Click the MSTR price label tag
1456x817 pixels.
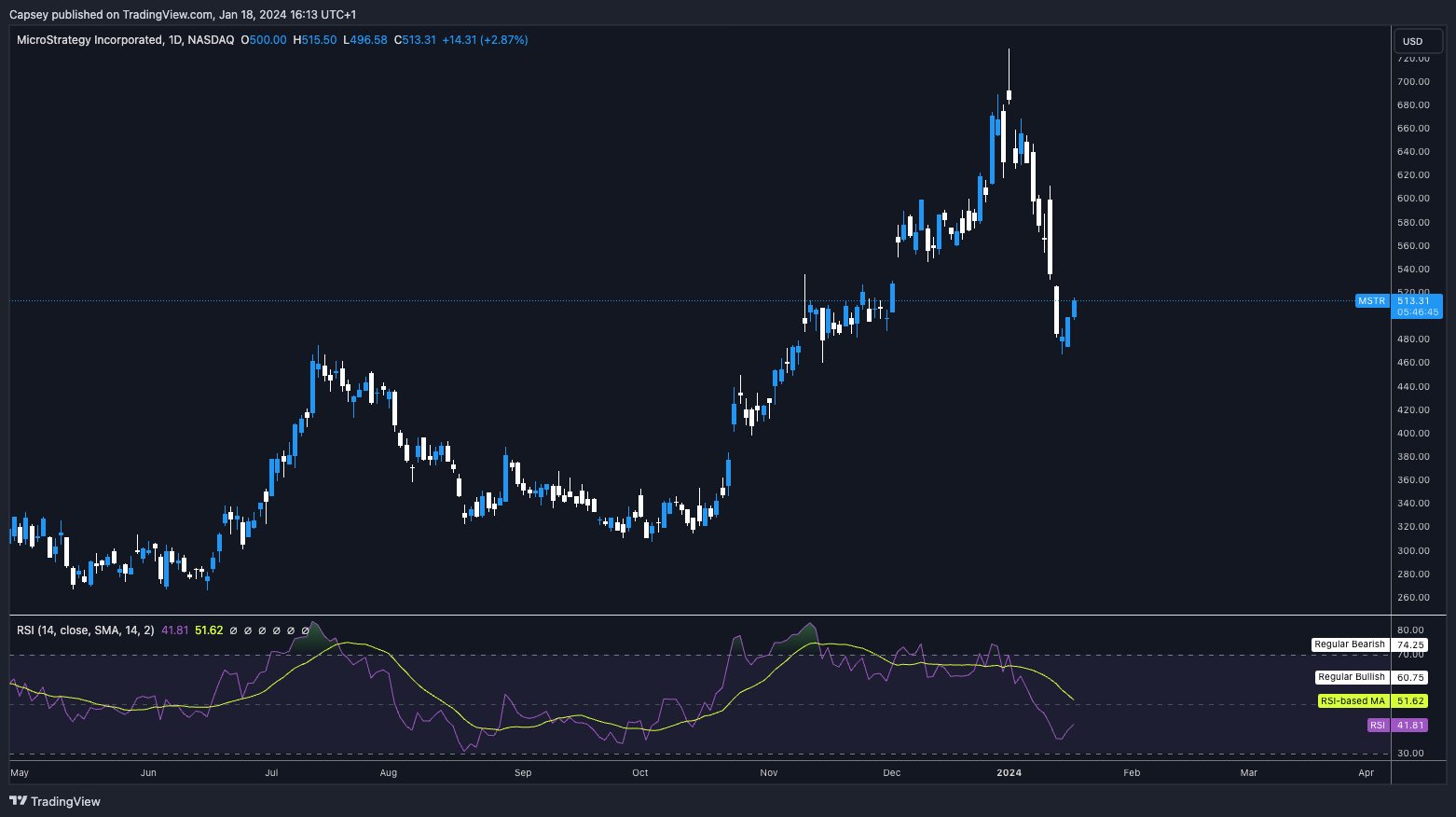click(x=1371, y=301)
